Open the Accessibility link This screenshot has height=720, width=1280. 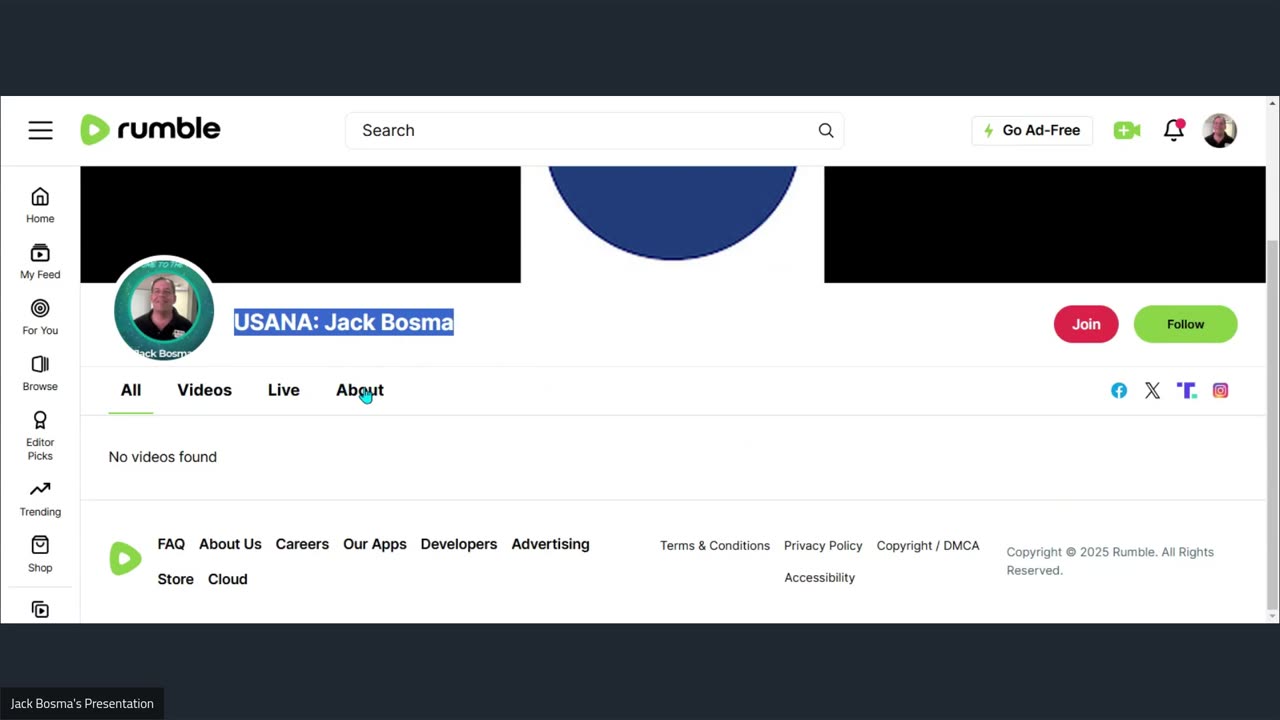click(820, 577)
